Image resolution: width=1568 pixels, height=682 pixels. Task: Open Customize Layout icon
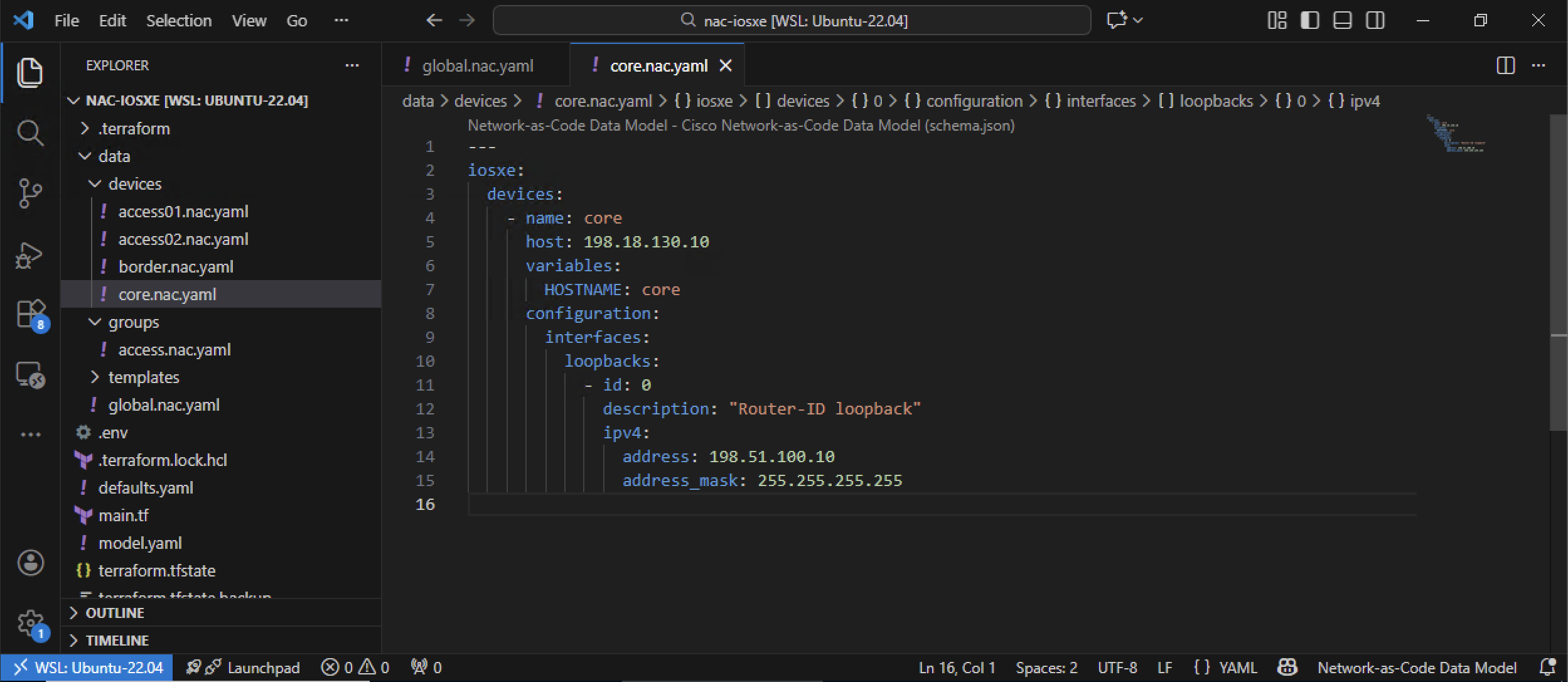pos(1277,20)
